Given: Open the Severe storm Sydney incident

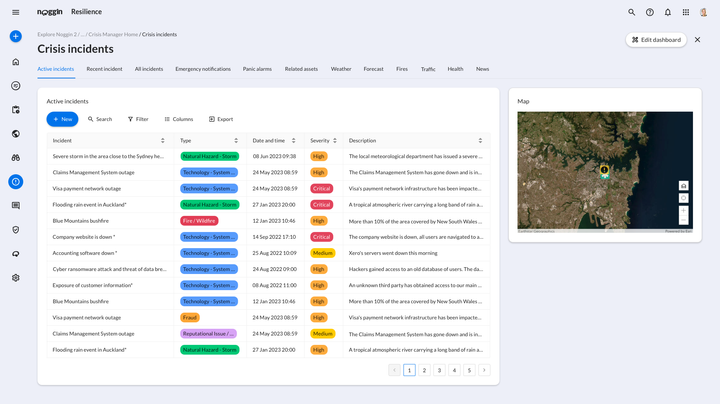Looking at the screenshot, I should tap(108, 156).
